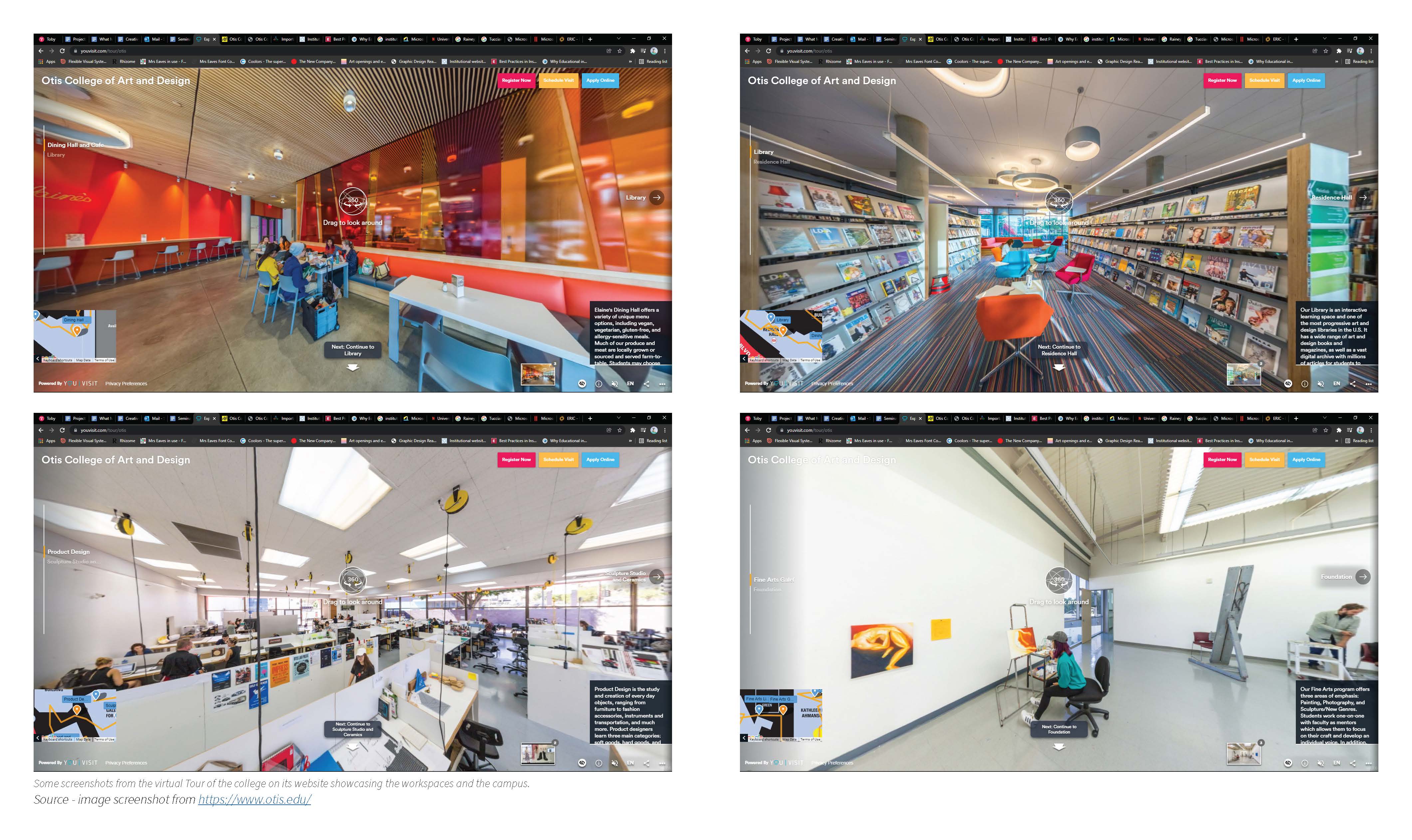Toggle muted speaker in Fine Arts tour
The height and width of the screenshot is (840, 1412).
[x=1320, y=763]
